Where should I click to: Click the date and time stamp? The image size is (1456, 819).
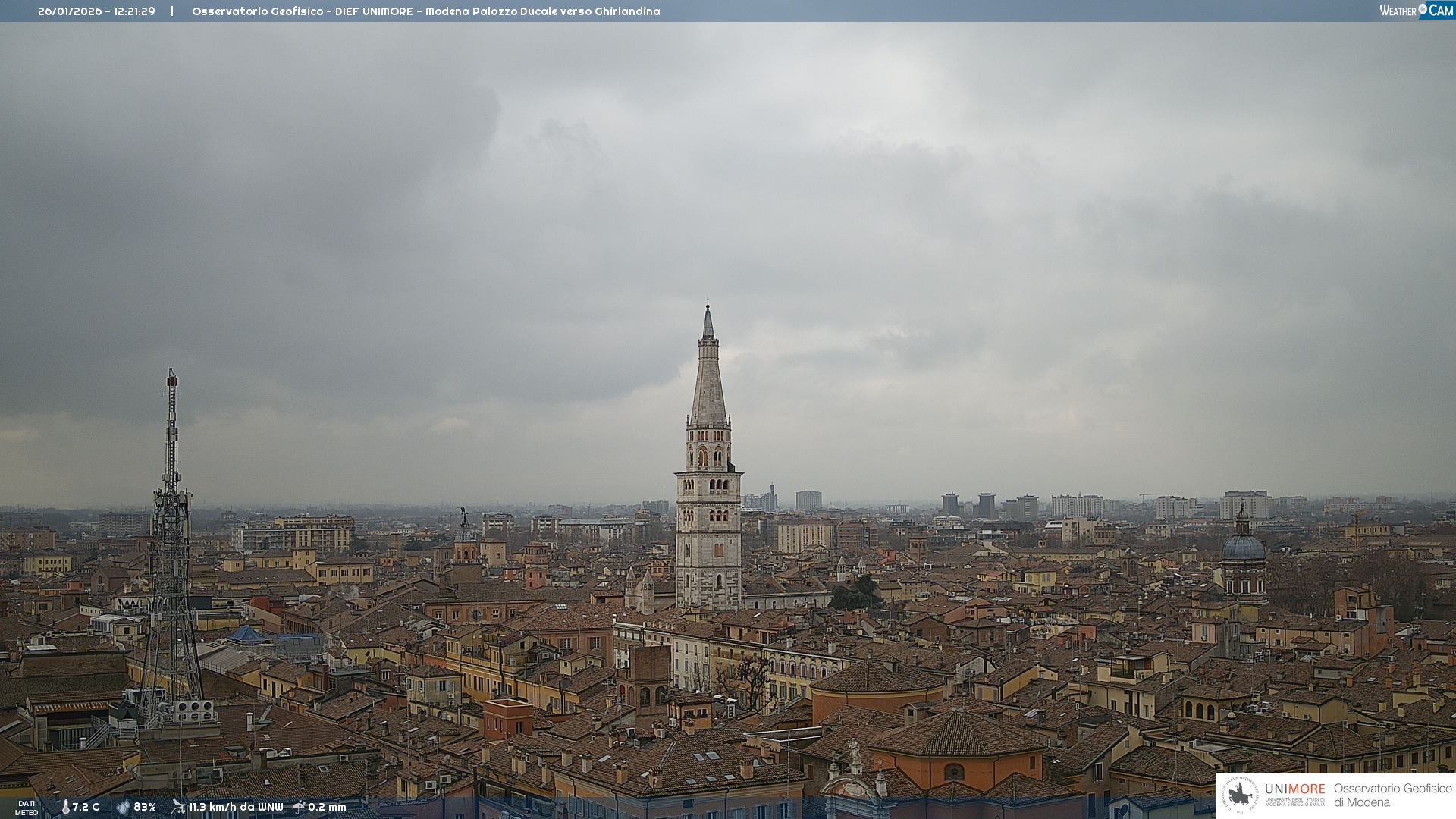coord(96,11)
